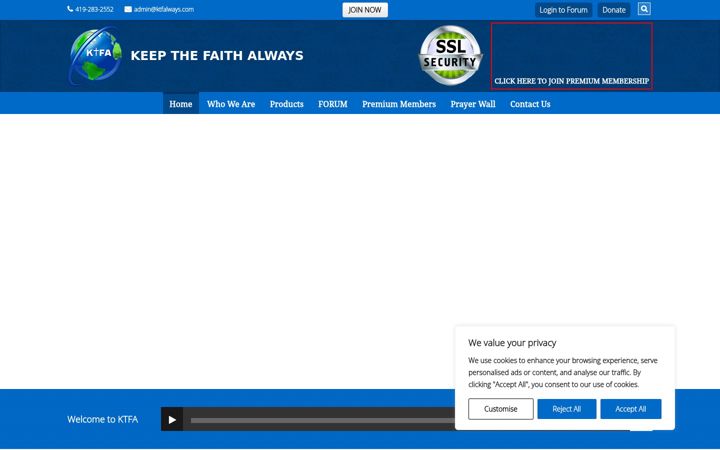Click the We value your privacy heading
This screenshot has width=720, height=450.
512,343
